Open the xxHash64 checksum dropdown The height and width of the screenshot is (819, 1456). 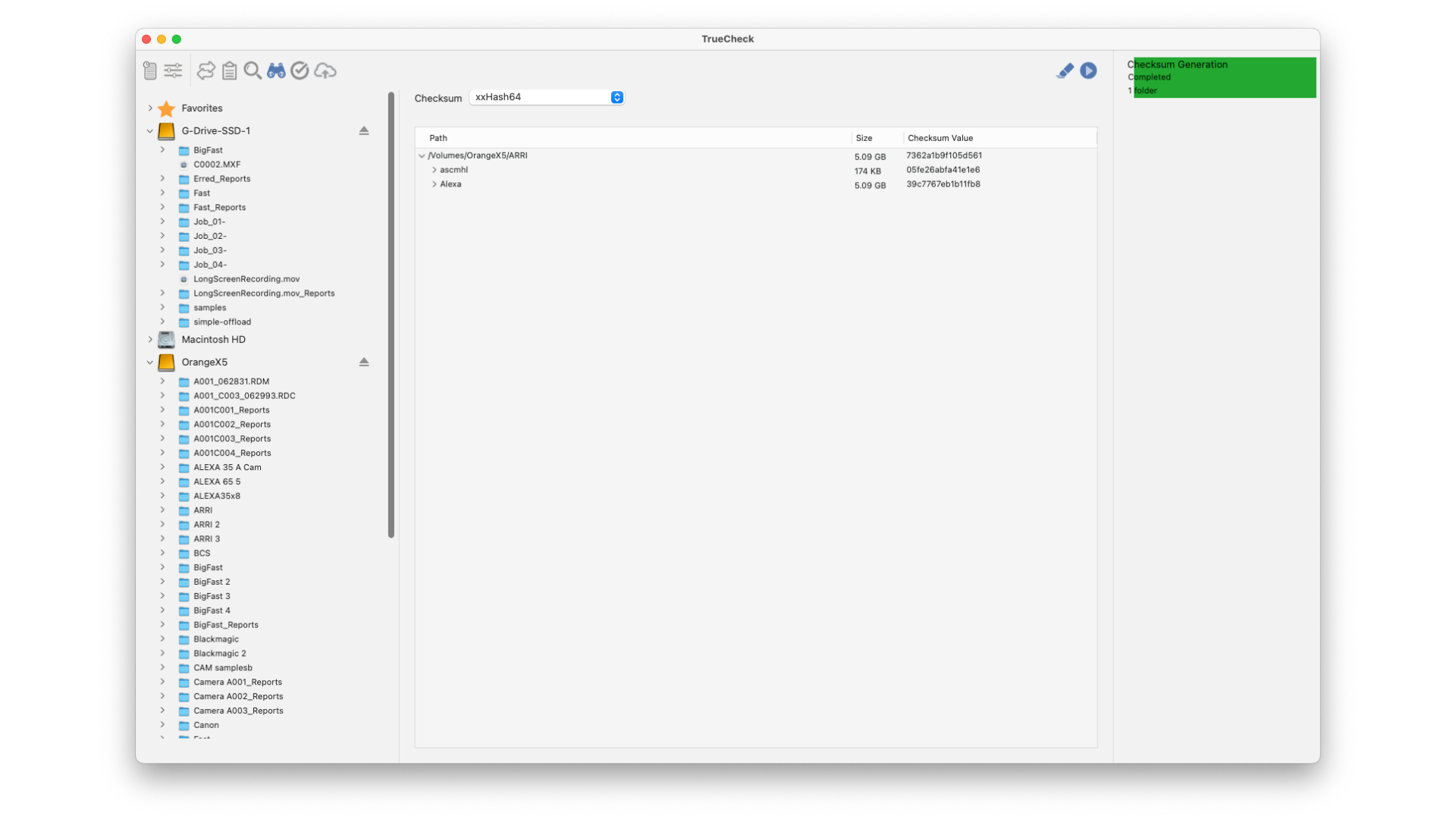(546, 97)
